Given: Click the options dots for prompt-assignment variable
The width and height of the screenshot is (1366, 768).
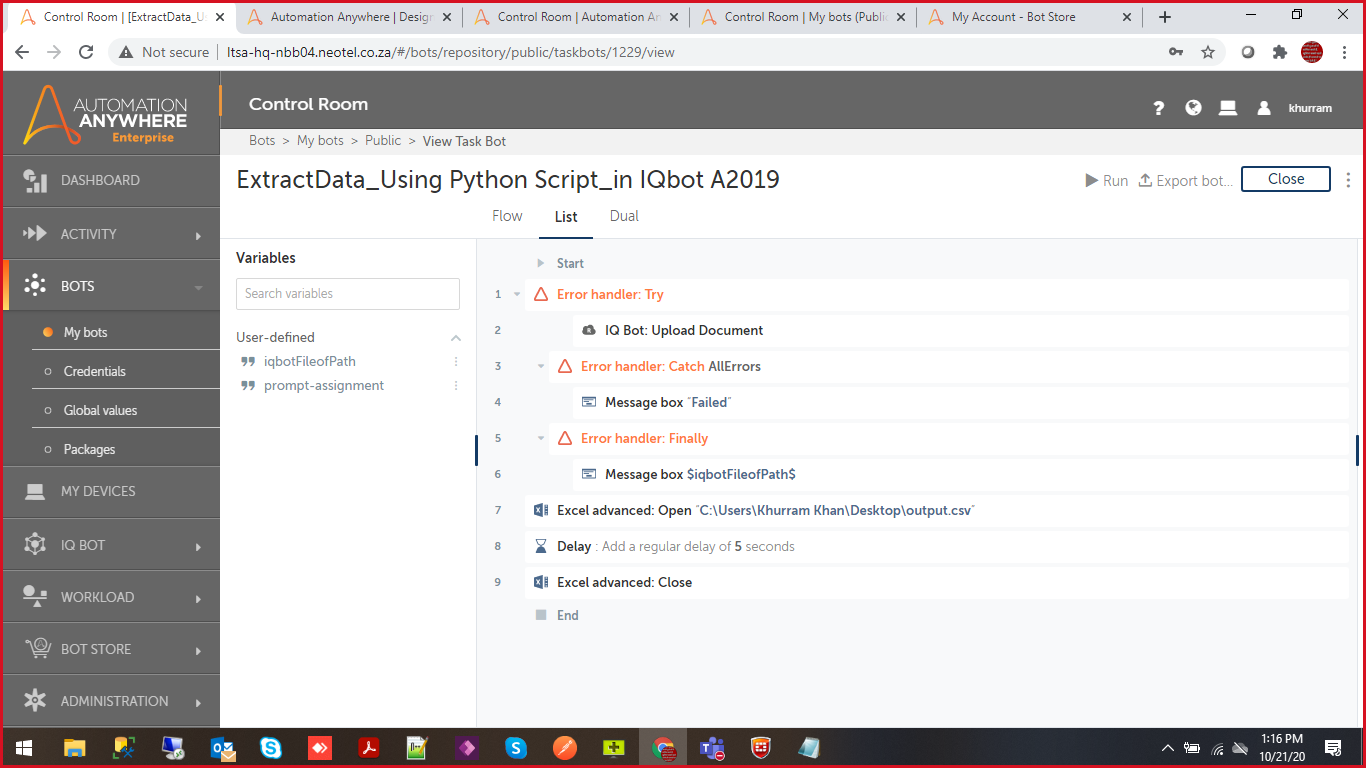Looking at the screenshot, I should click(456, 386).
